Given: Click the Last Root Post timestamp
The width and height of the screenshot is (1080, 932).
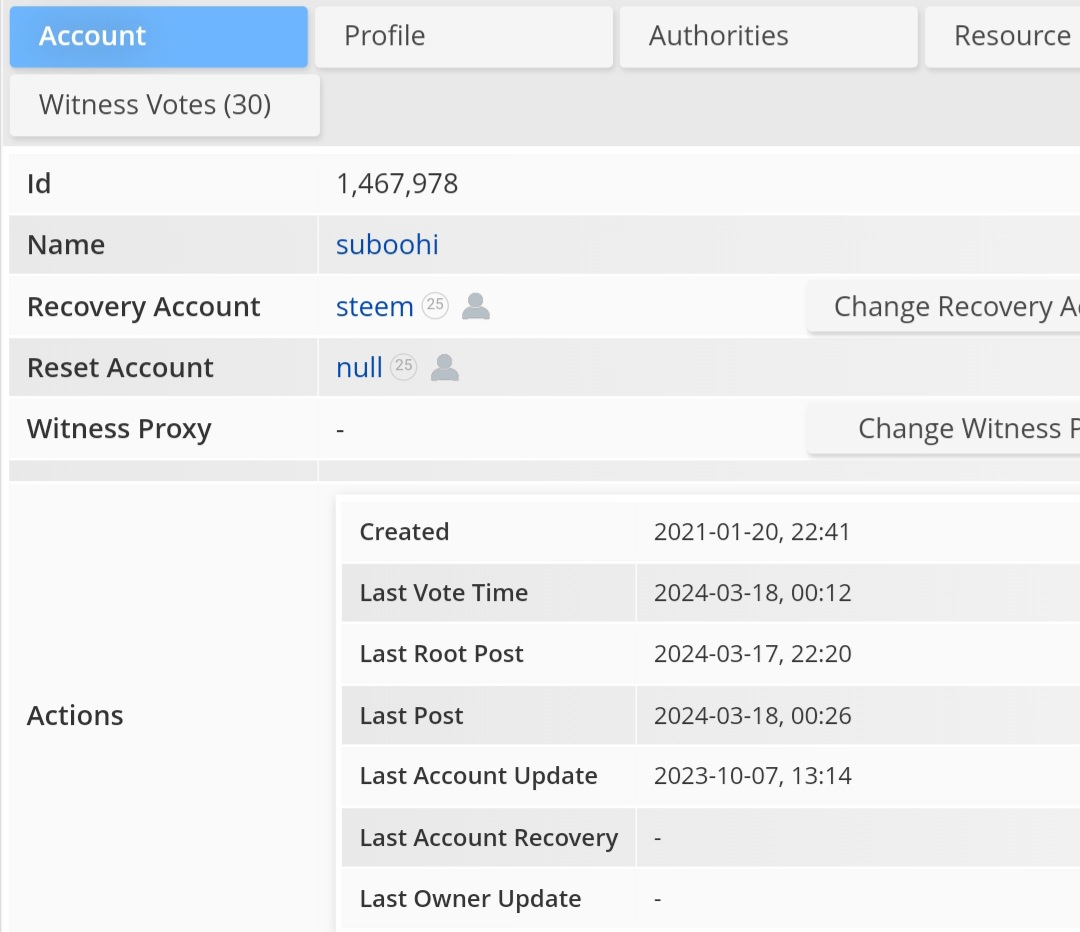Looking at the screenshot, I should click(x=752, y=654).
